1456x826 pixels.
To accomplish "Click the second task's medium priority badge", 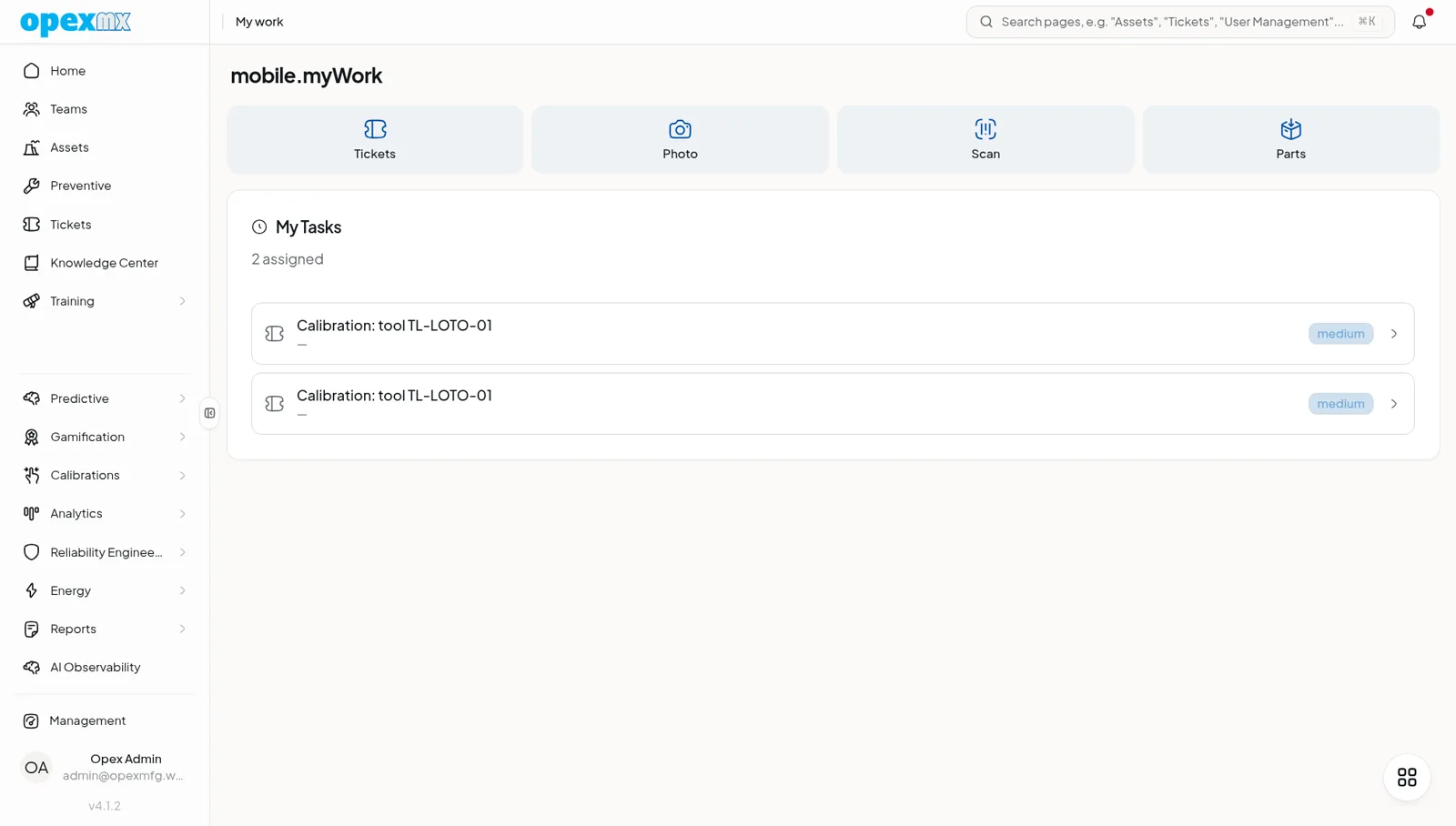I will [x=1340, y=404].
